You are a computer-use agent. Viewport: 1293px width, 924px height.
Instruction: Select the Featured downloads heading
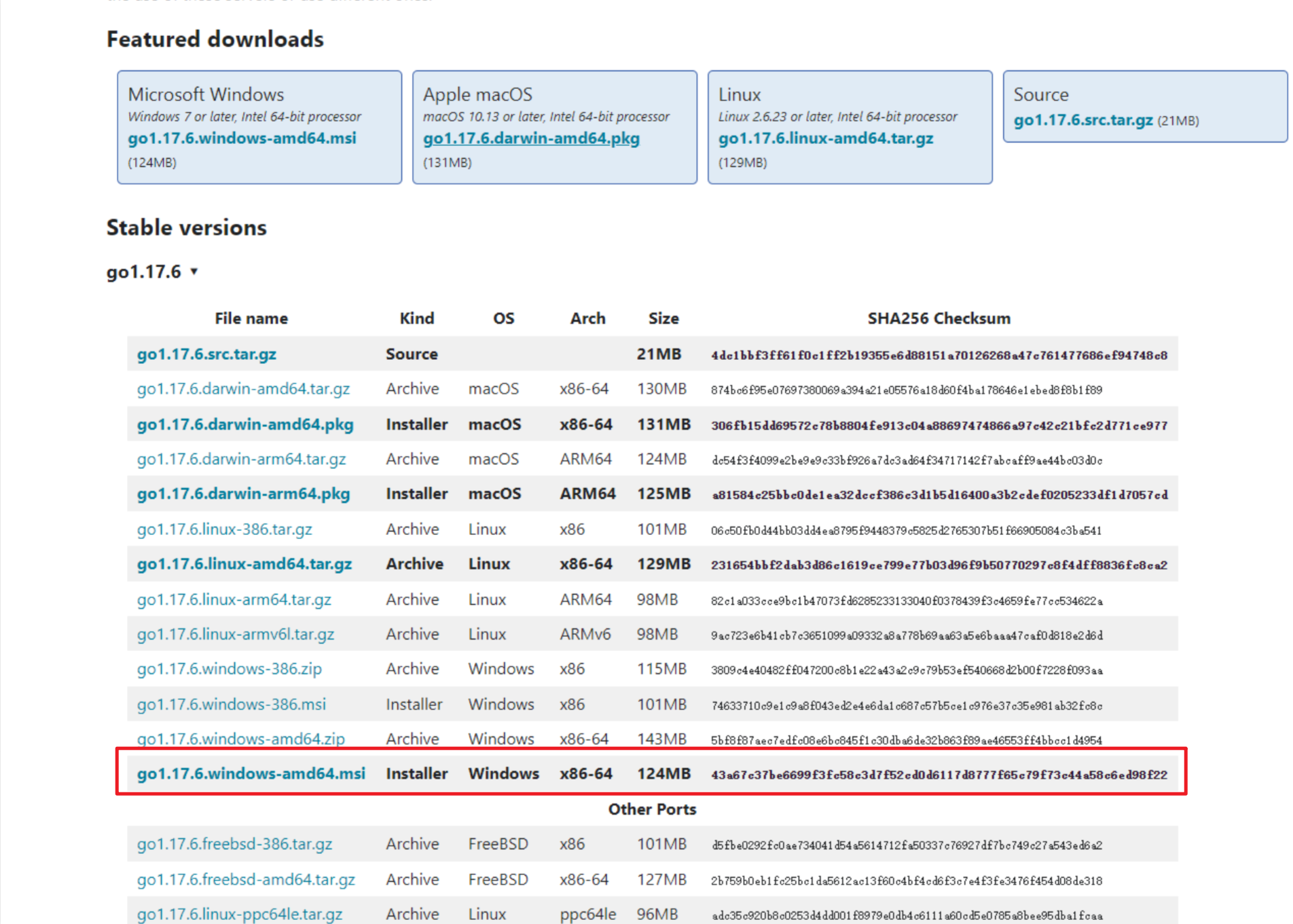[x=215, y=39]
